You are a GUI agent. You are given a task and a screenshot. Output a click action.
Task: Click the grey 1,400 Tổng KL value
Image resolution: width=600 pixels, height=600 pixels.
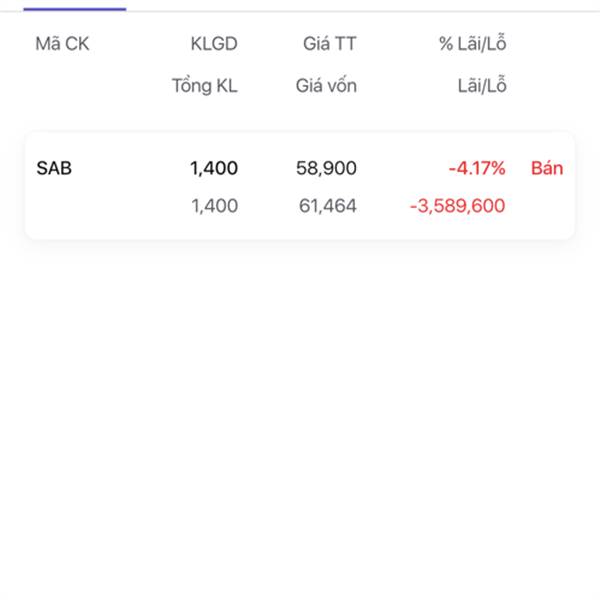coord(214,206)
